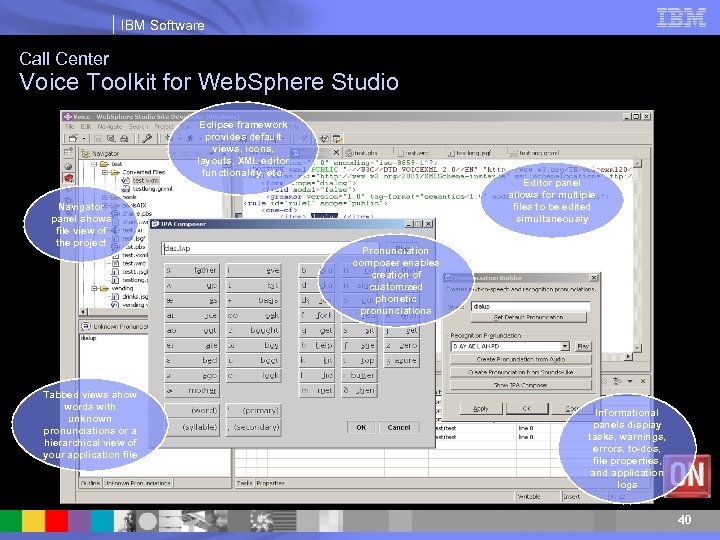Image resolution: width=720 pixels, height=540 pixels.
Task: Click the 'azure' phoneme button
Action: pos(401,360)
